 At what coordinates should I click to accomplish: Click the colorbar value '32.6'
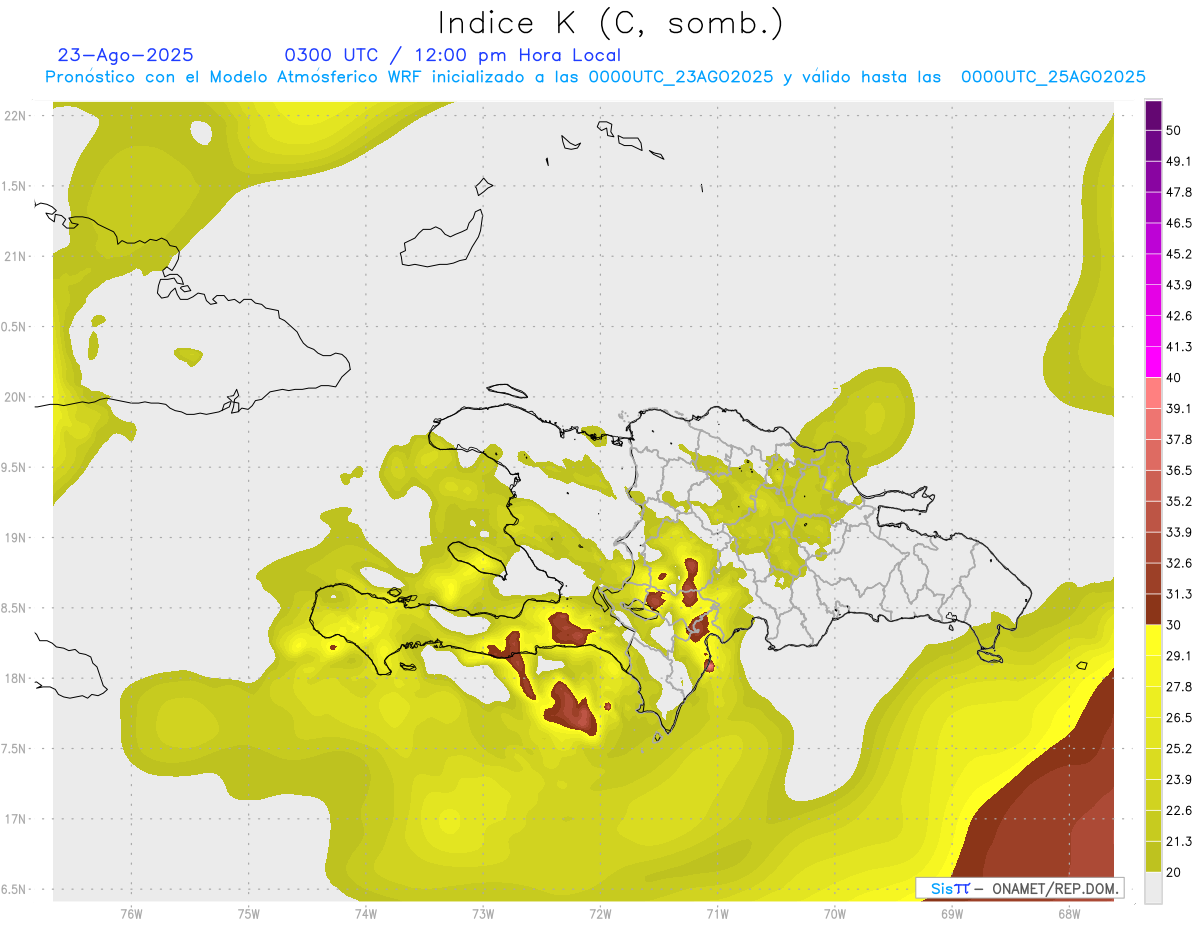(x=1179, y=563)
